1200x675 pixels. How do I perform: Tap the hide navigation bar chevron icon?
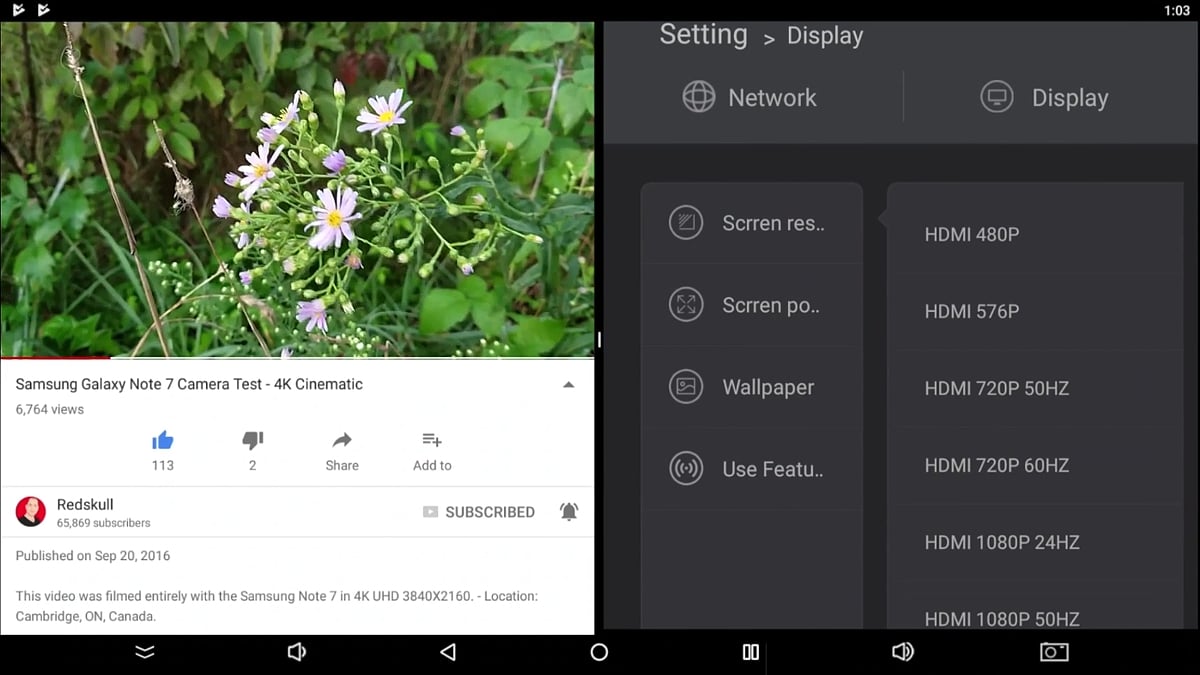[x=145, y=652]
